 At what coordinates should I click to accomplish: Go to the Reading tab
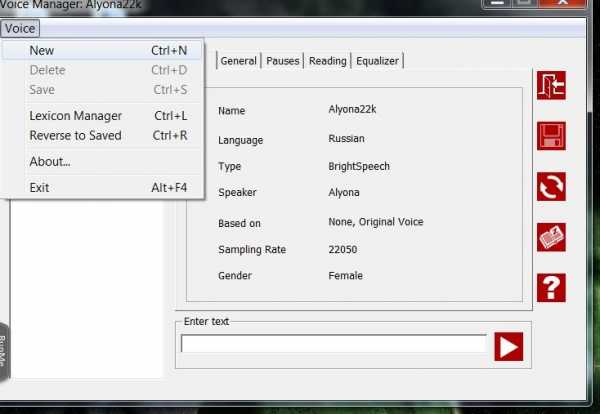[x=327, y=61]
